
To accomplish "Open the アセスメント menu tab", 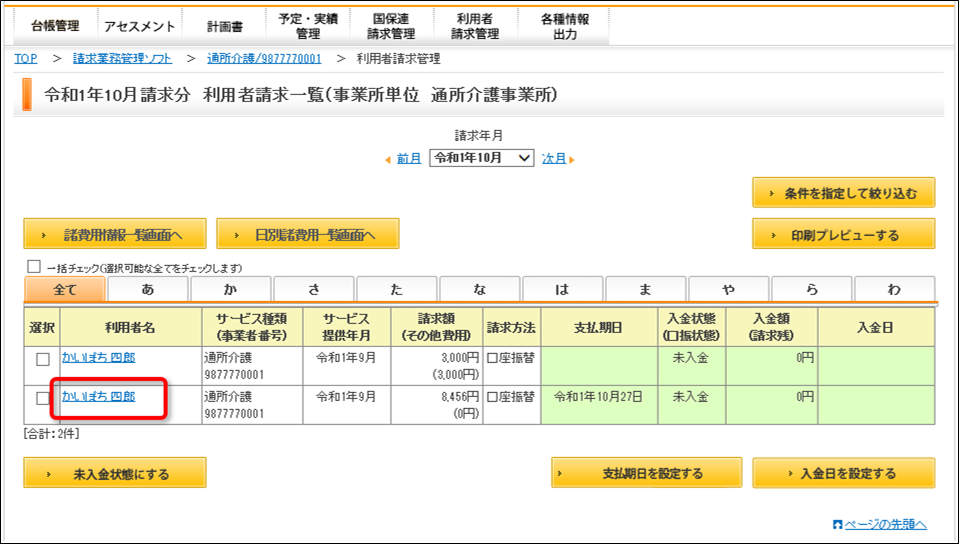I will tap(139, 26).
